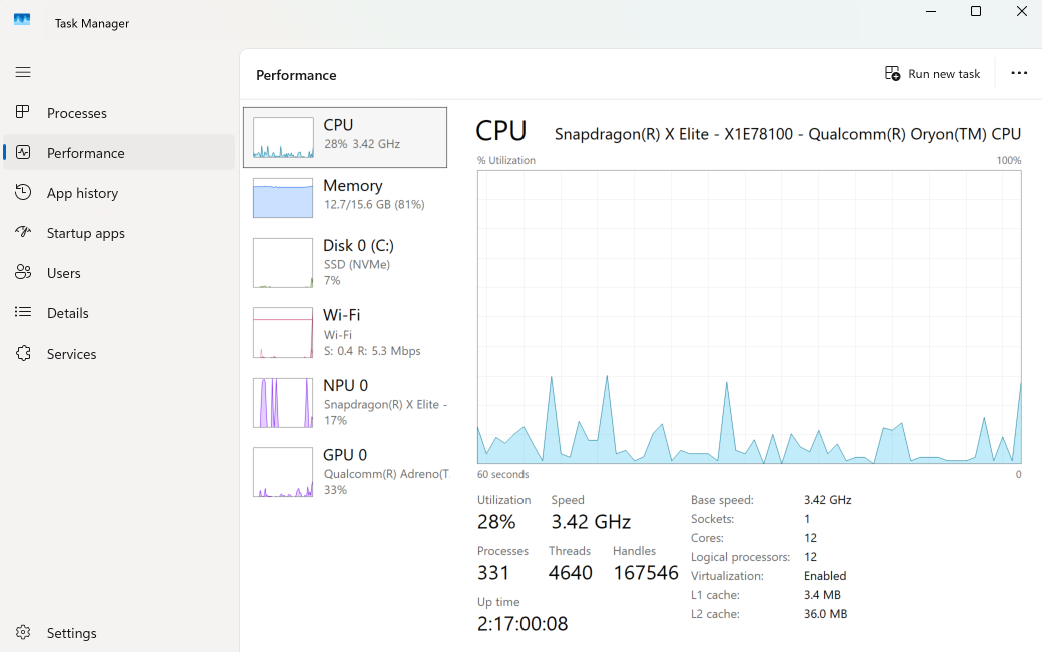Viewport: 1042px width, 652px height.
Task: Click Run new task button
Action: coord(933,74)
